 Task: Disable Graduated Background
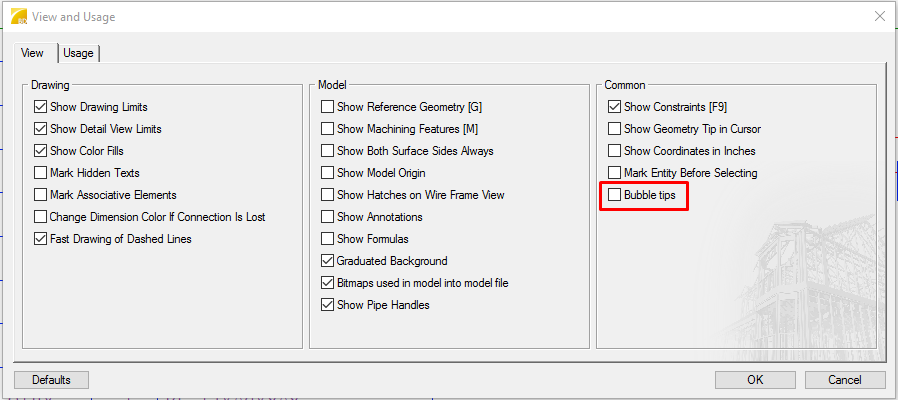point(328,261)
